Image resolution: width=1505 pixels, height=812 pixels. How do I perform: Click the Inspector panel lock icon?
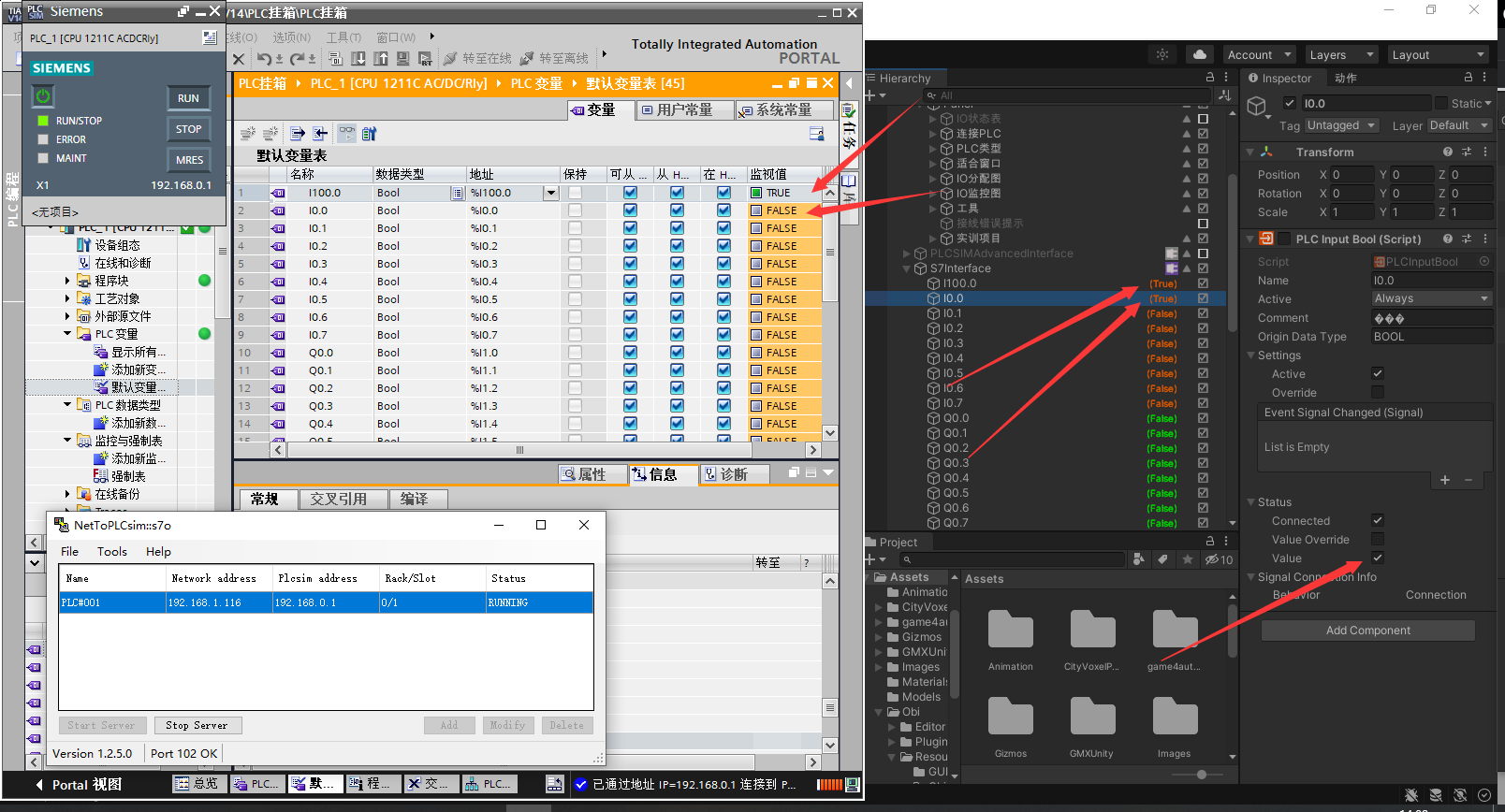(x=1468, y=78)
